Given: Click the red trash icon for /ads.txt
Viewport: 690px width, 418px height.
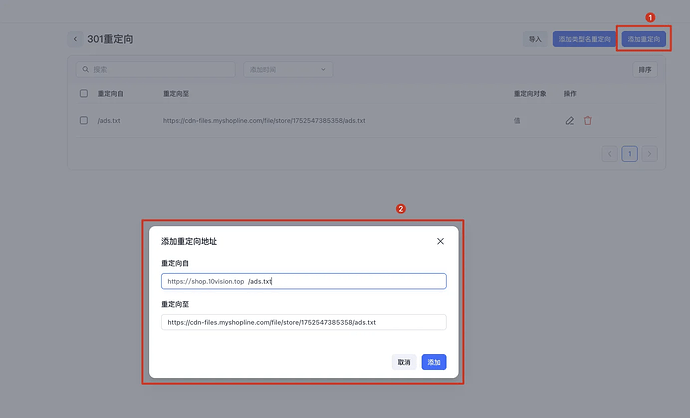Looking at the screenshot, I should tap(588, 121).
